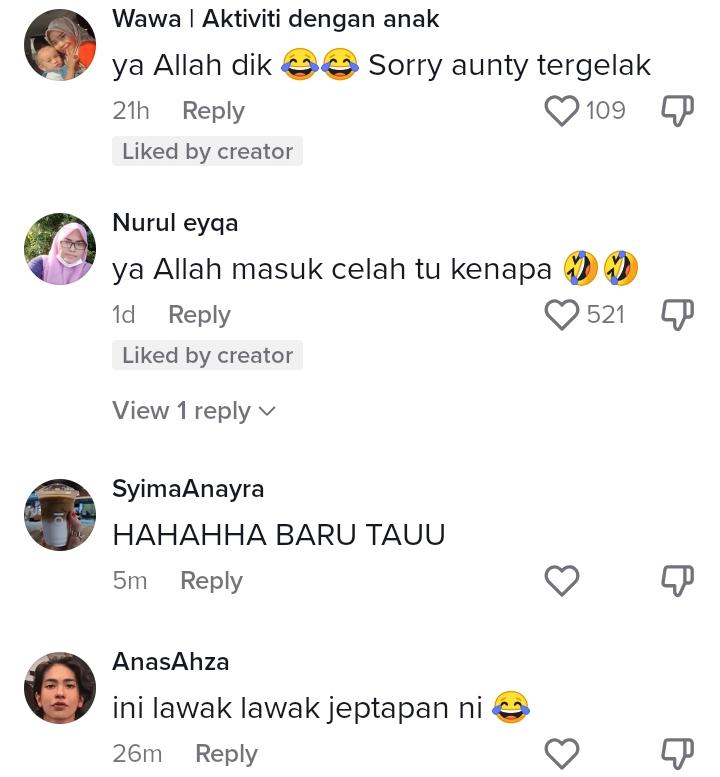Like SyimaAnayra's HAHAHHA BARU TAUU comment

tap(561, 581)
